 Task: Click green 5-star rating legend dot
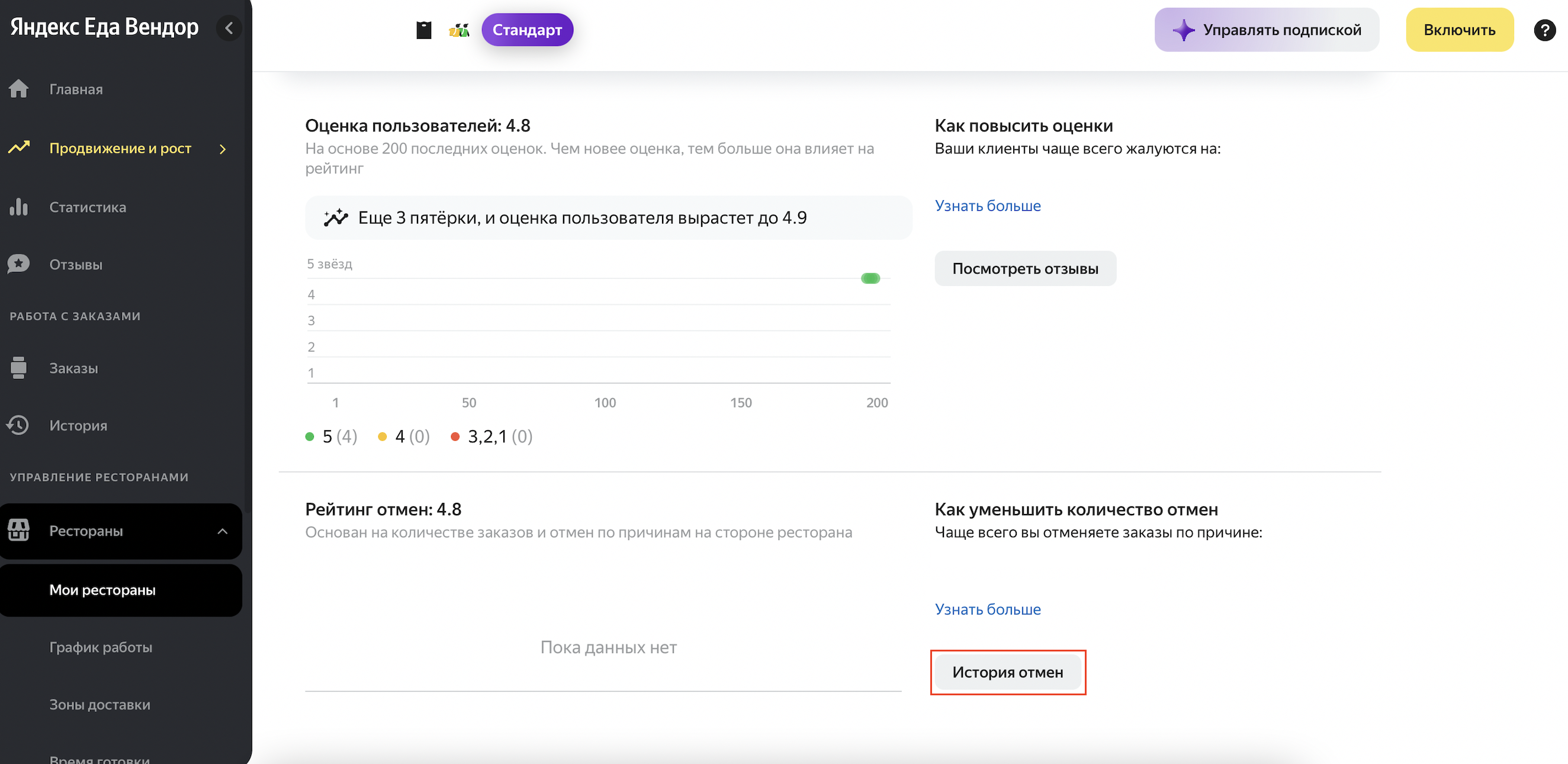pos(310,436)
